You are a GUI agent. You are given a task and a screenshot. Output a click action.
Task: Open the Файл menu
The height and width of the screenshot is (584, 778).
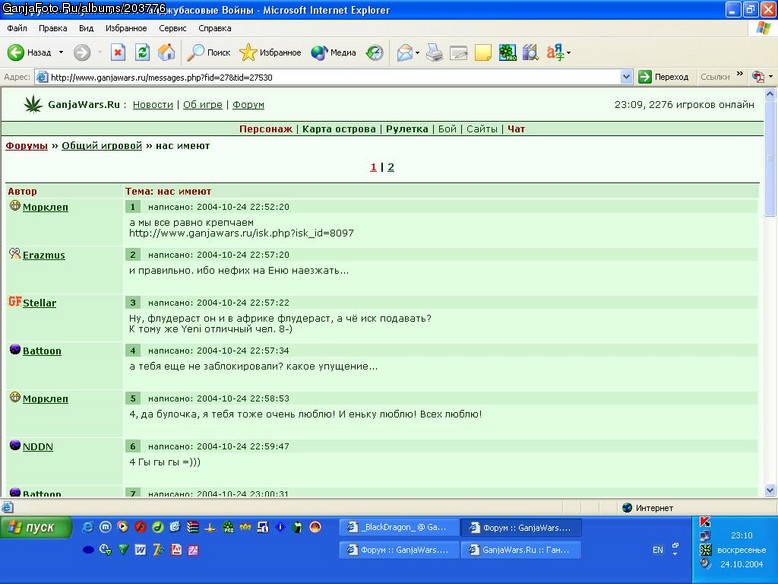tap(17, 28)
